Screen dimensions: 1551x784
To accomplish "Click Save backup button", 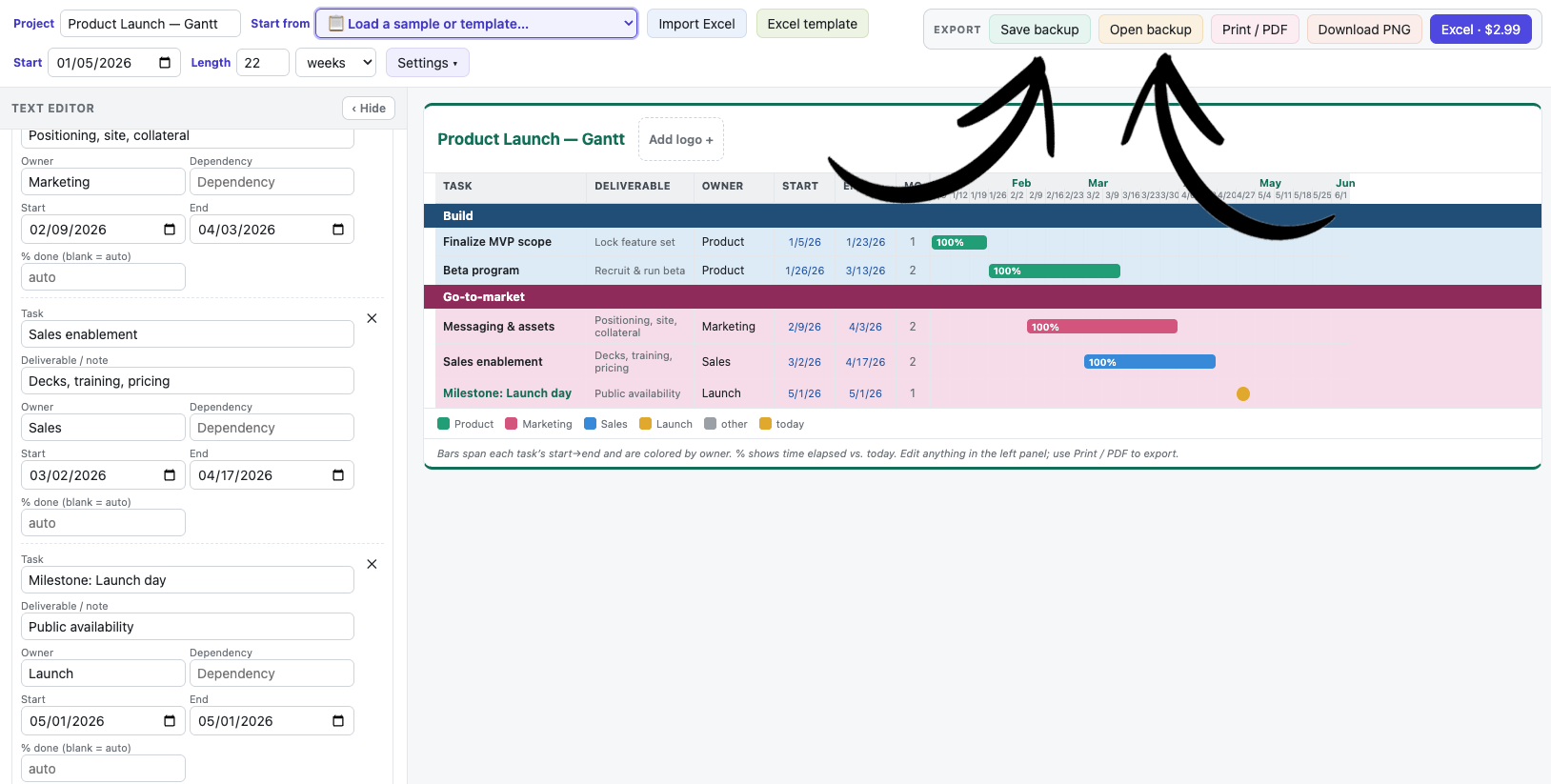I will (x=1039, y=30).
